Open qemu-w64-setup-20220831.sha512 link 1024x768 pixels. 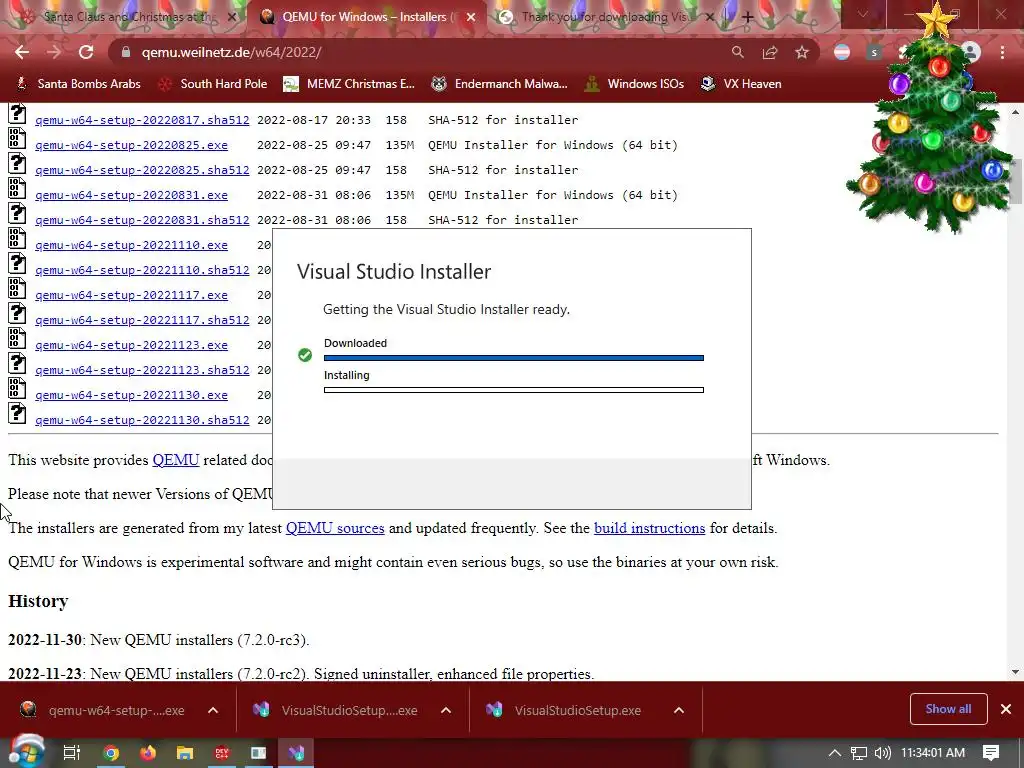[142, 220]
